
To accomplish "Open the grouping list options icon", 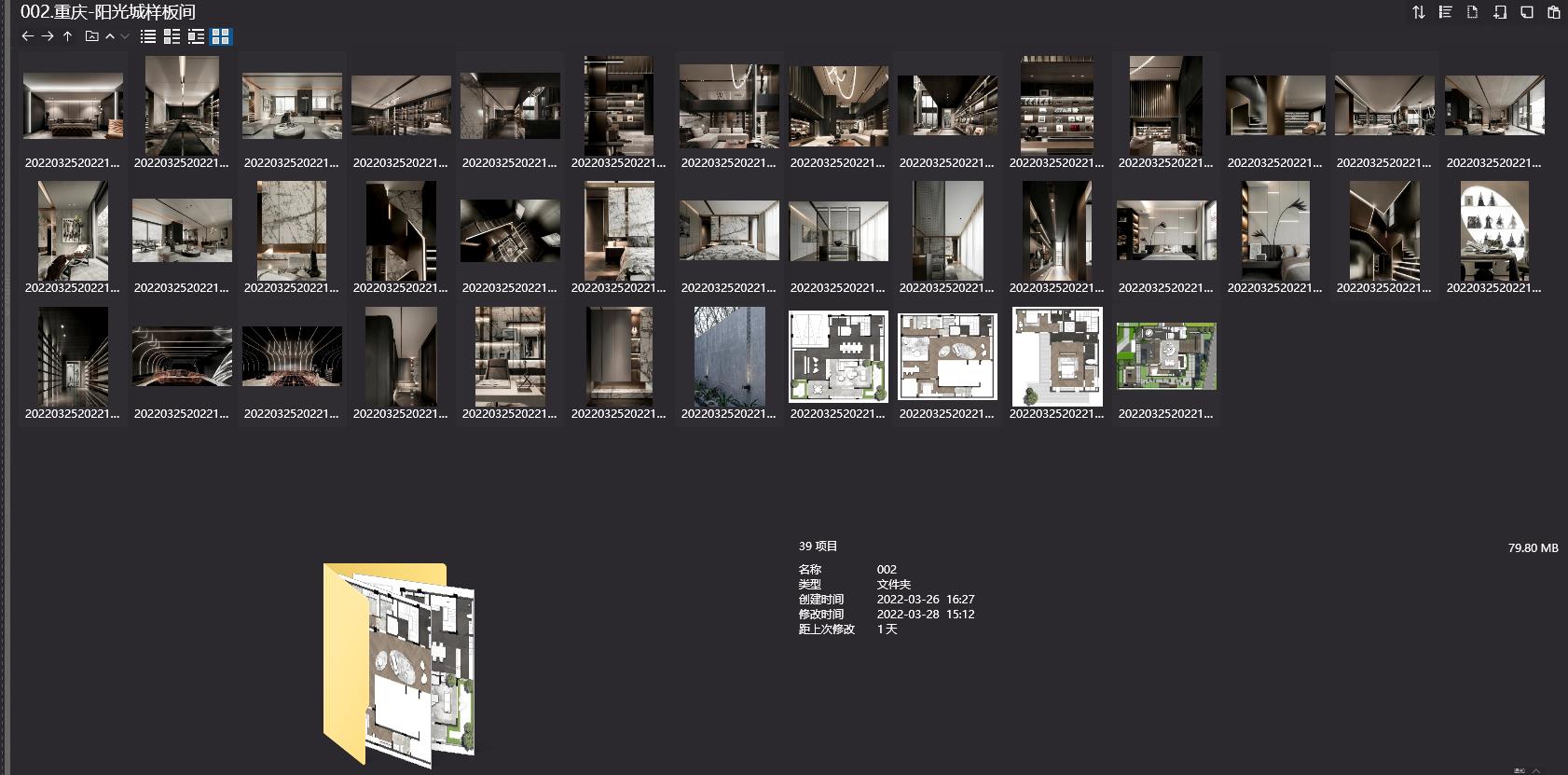I will click(x=1446, y=12).
